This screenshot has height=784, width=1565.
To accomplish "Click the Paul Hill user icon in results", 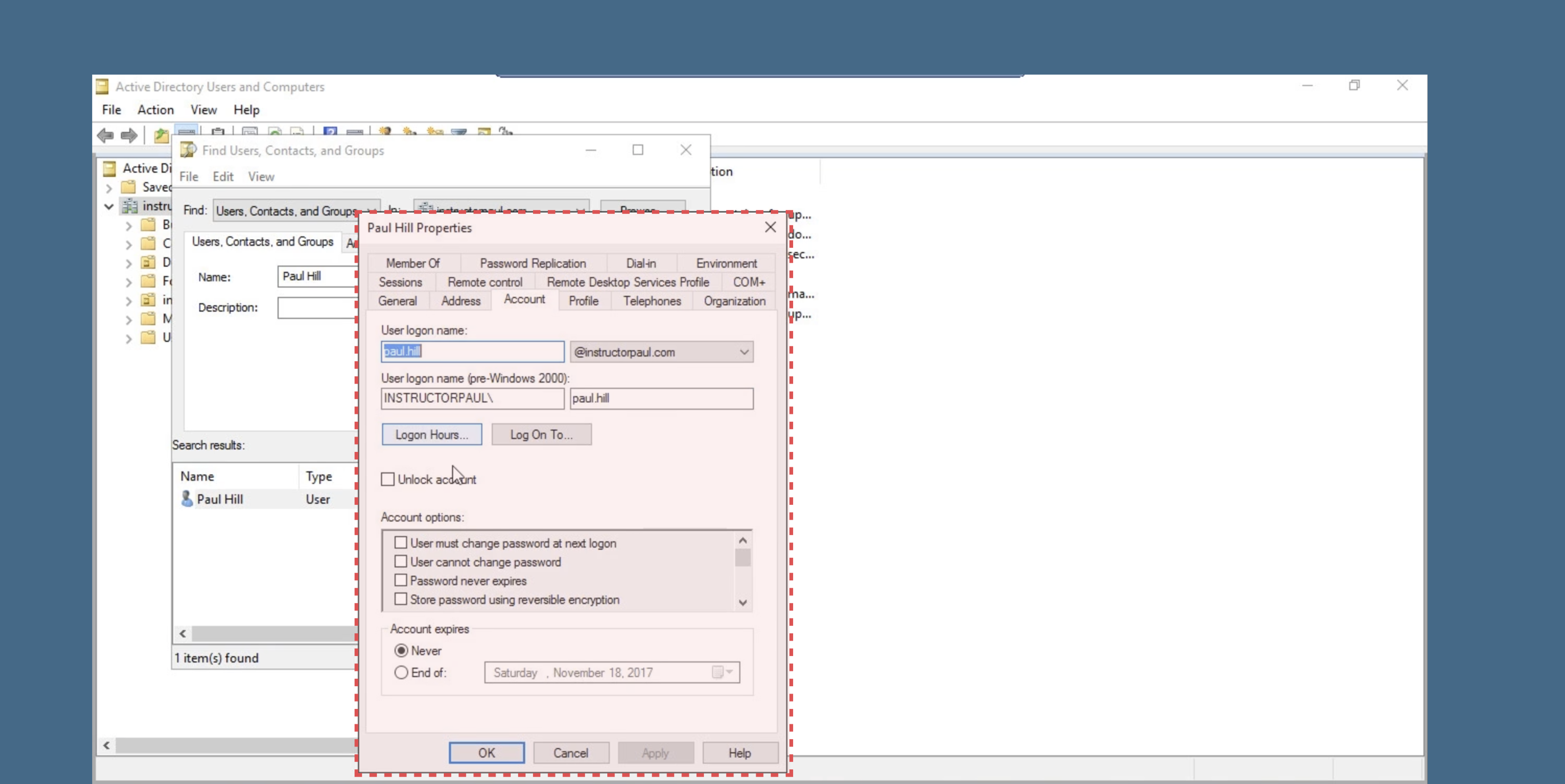I will click(187, 499).
